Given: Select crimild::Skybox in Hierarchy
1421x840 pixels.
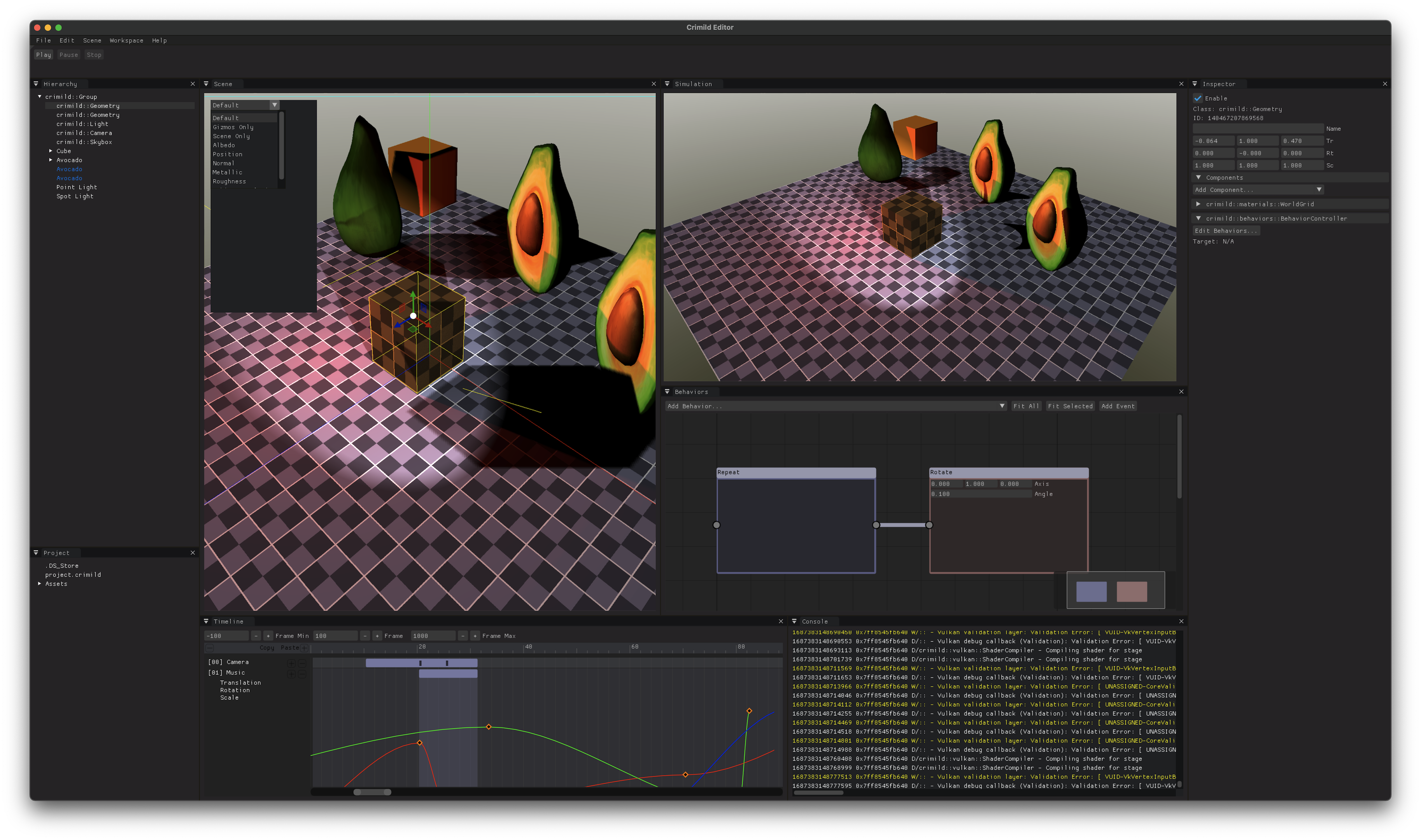Looking at the screenshot, I should (x=84, y=142).
